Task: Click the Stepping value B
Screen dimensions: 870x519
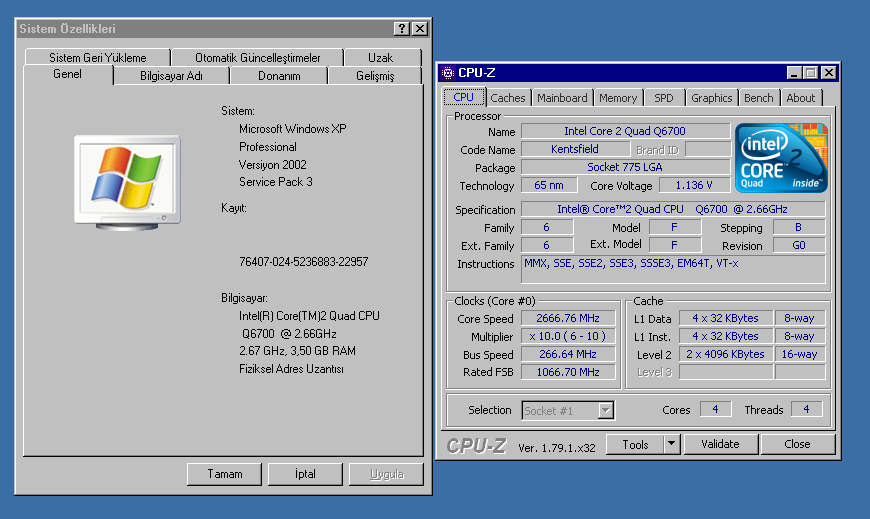Action: (799, 228)
